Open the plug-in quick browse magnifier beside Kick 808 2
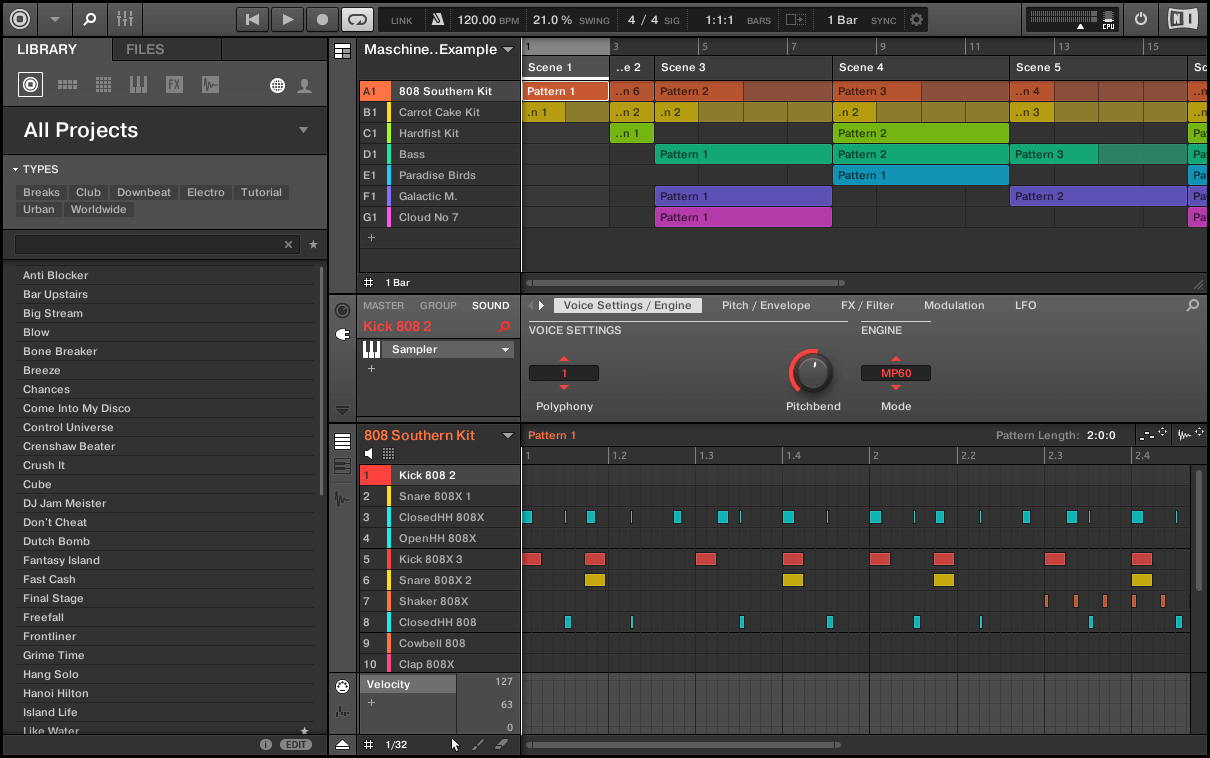The image size is (1210, 758). point(505,327)
